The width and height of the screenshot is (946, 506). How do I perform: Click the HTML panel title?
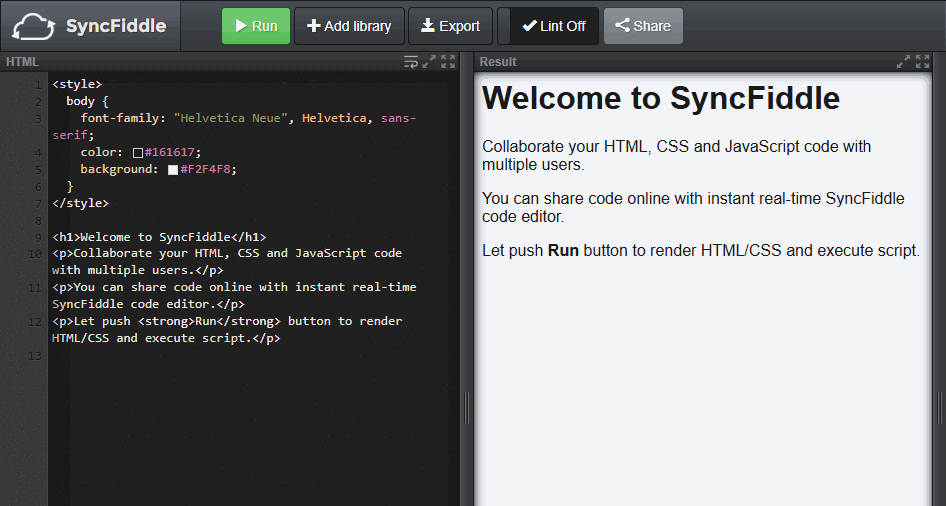click(22, 62)
